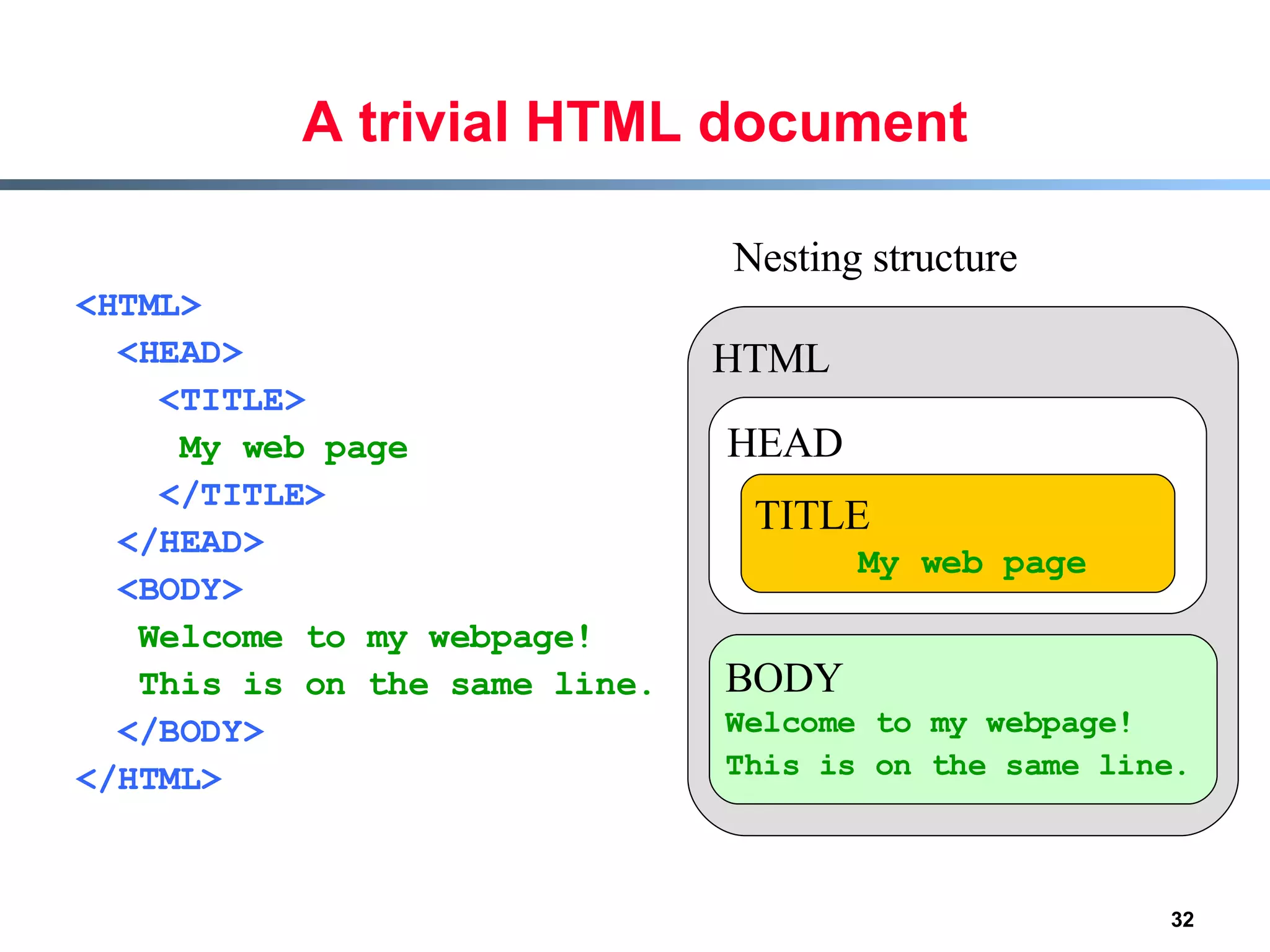Click the HEAD label in white box
1270x952 pixels.
[x=784, y=443]
